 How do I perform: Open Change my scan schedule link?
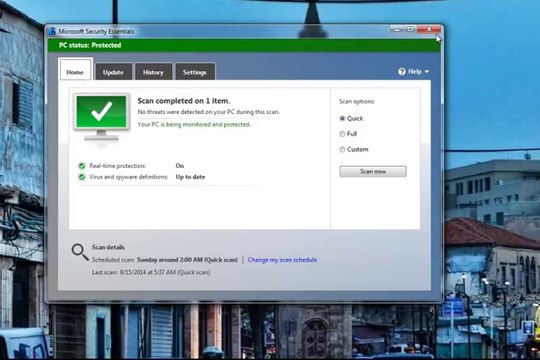(x=282, y=260)
